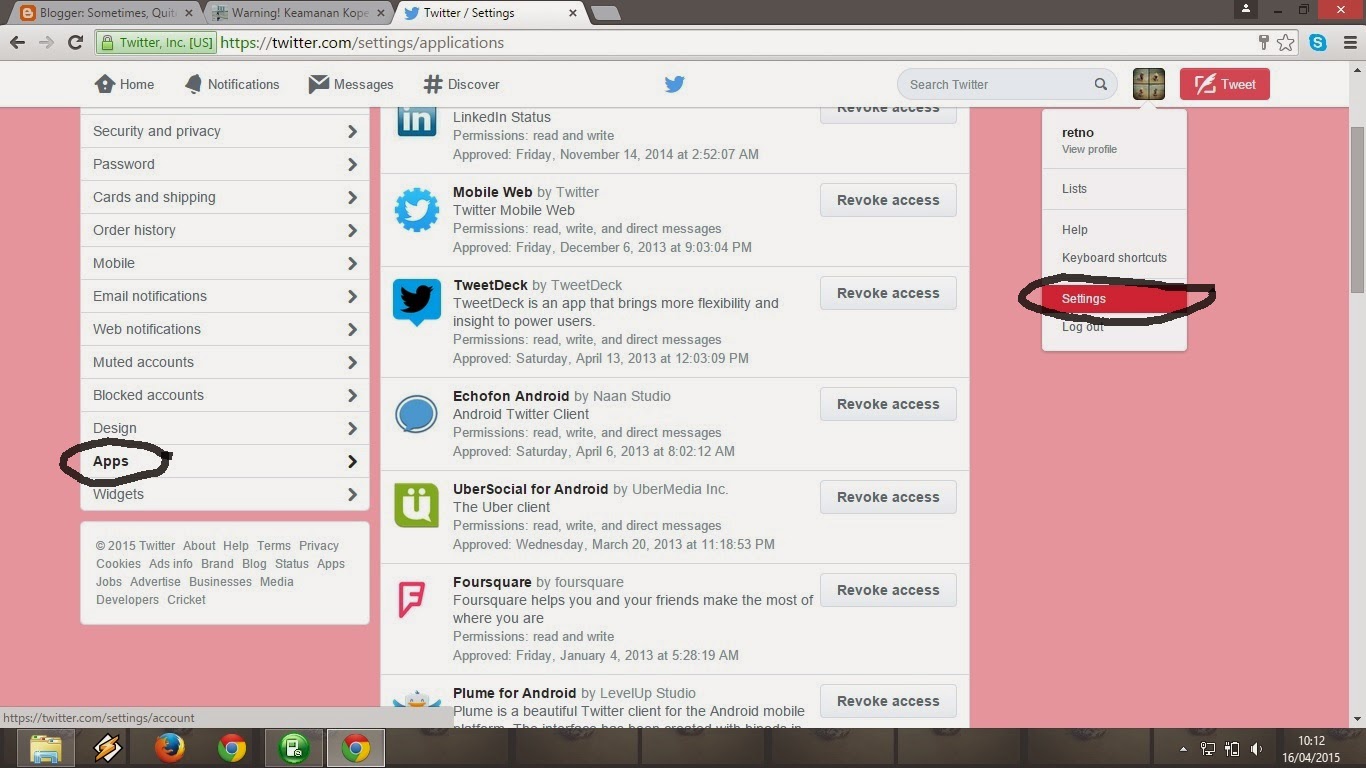Revoke access for Mobile Web
This screenshot has height=768, width=1366.
coord(888,200)
